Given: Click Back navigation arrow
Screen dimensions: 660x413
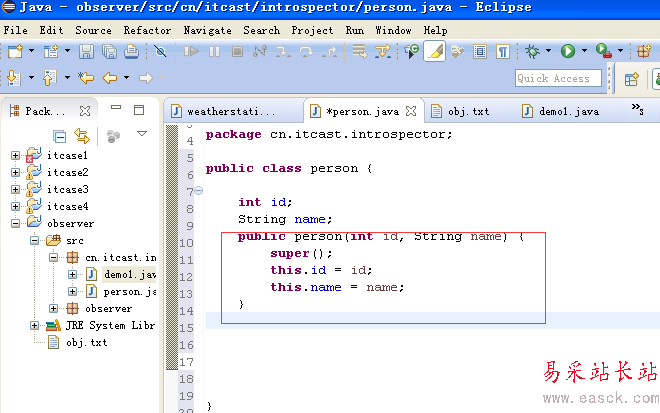Looking at the screenshot, I should pos(110,78).
